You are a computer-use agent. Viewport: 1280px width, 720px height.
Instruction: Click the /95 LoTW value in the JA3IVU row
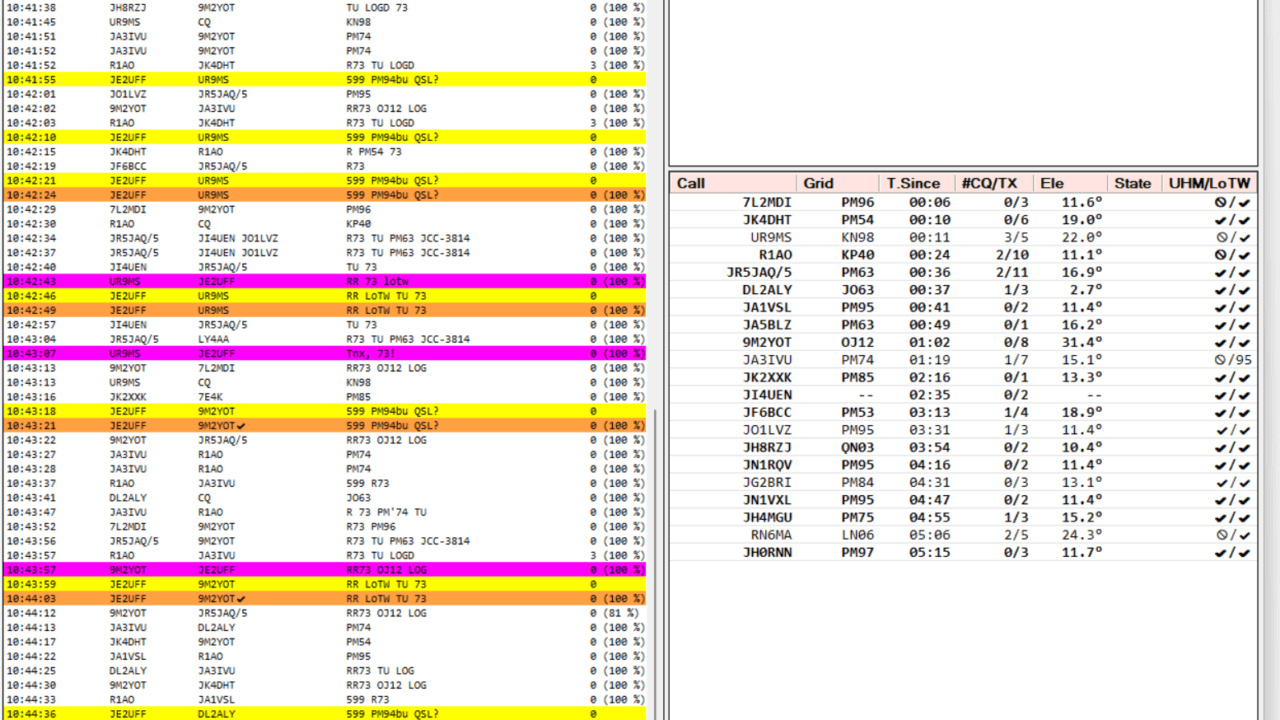[1240, 360]
